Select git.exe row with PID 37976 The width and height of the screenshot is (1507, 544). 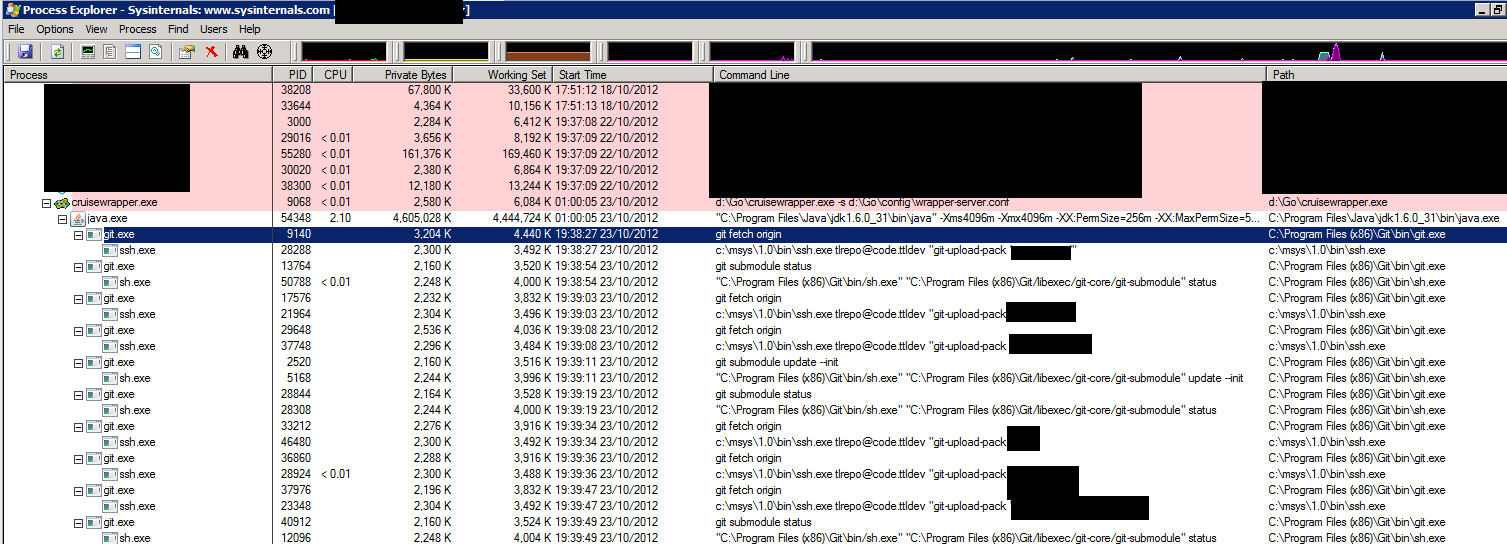coord(755,490)
